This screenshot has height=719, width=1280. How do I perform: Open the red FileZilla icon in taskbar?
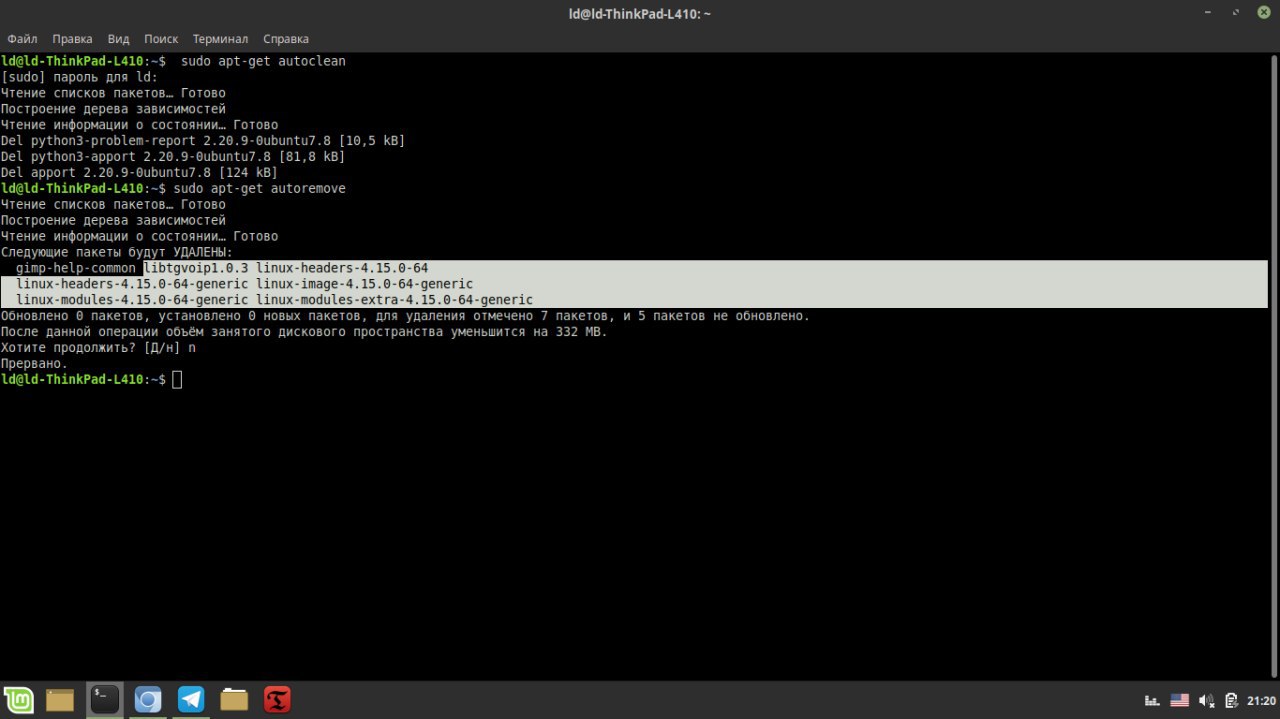click(277, 700)
